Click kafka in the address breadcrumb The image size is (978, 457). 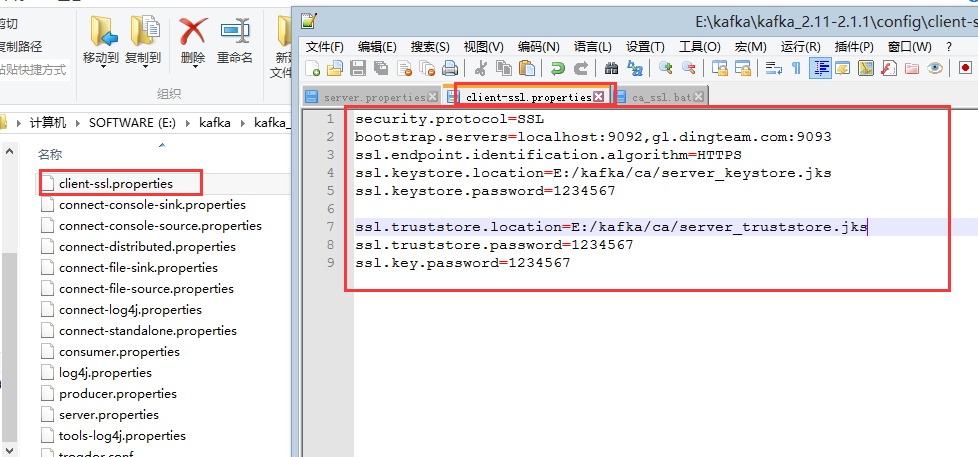215,123
